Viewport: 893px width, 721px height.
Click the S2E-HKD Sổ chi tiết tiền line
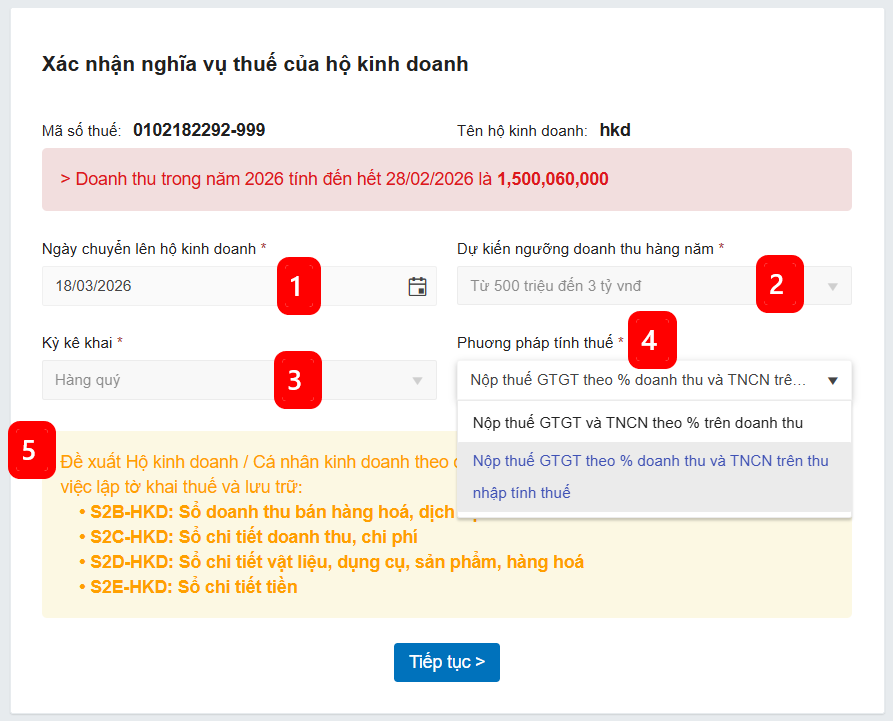[194, 587]
